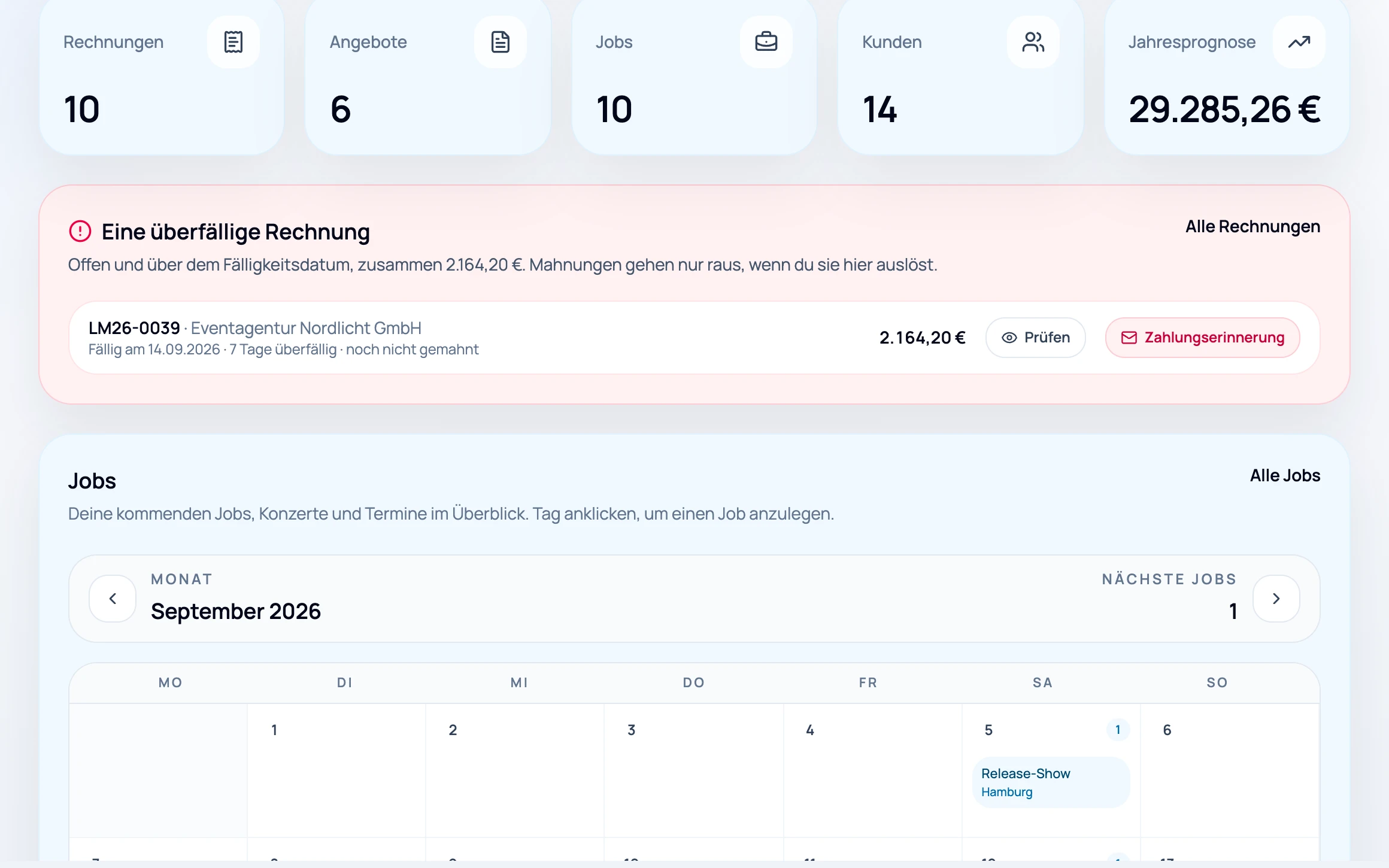The height and width of the screenshot is (868, 1389).
Task: Click the invoice amount 2.164,20 €
Action: pos(923,338)
